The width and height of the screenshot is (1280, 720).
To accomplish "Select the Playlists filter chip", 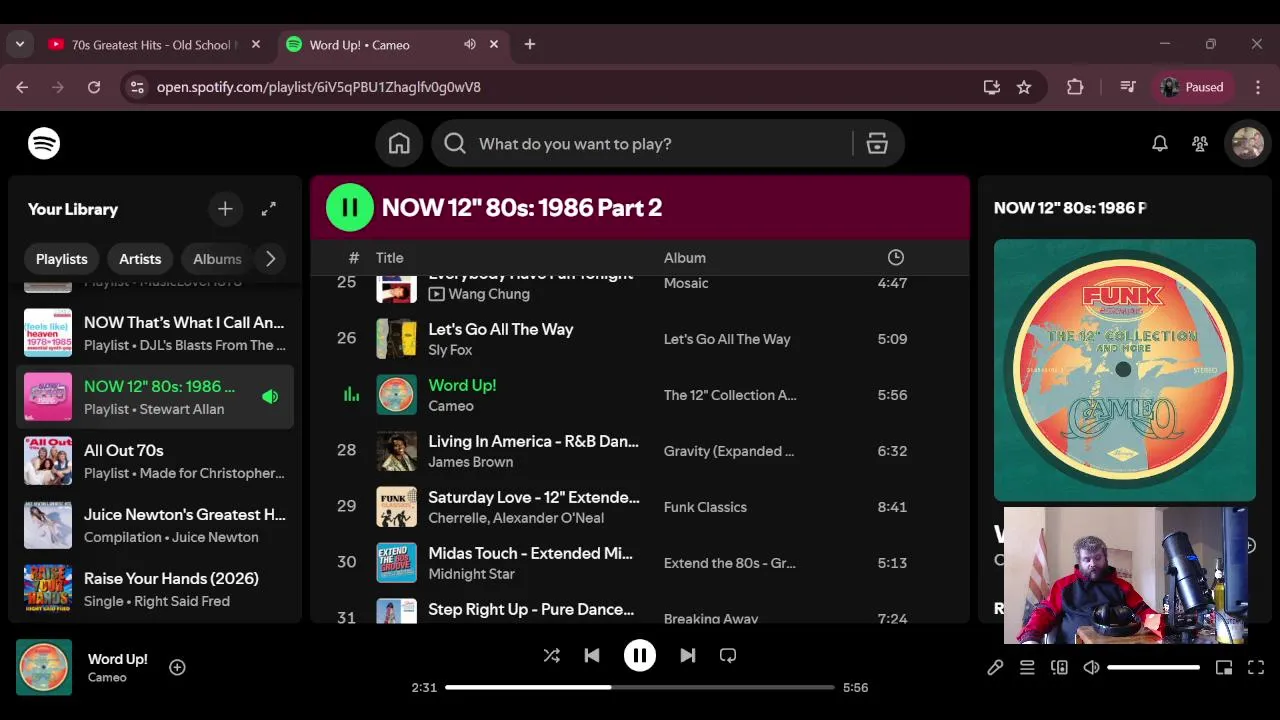I will pos(62,259).
